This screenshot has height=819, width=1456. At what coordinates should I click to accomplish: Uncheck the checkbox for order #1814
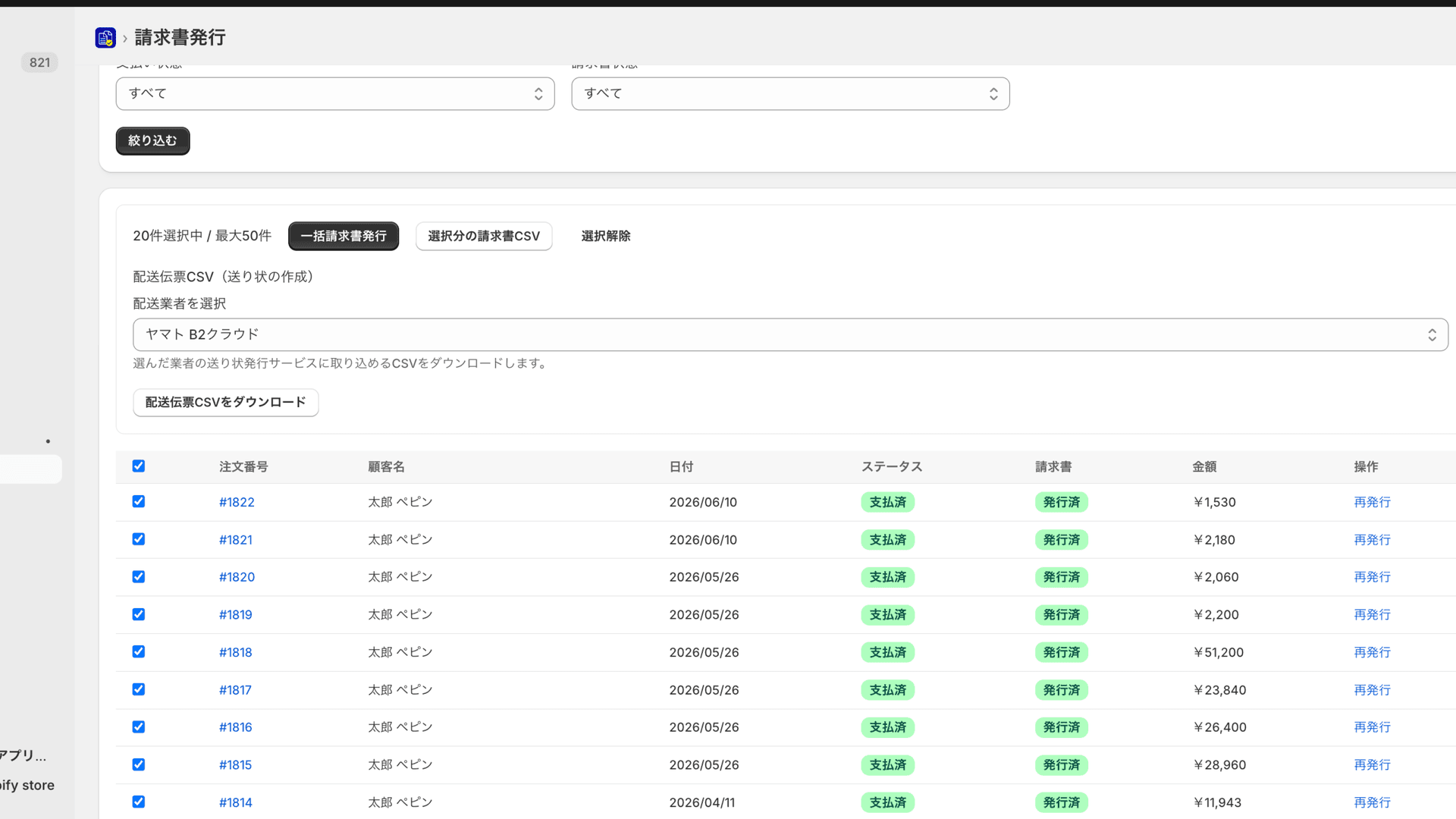[139, 802]
